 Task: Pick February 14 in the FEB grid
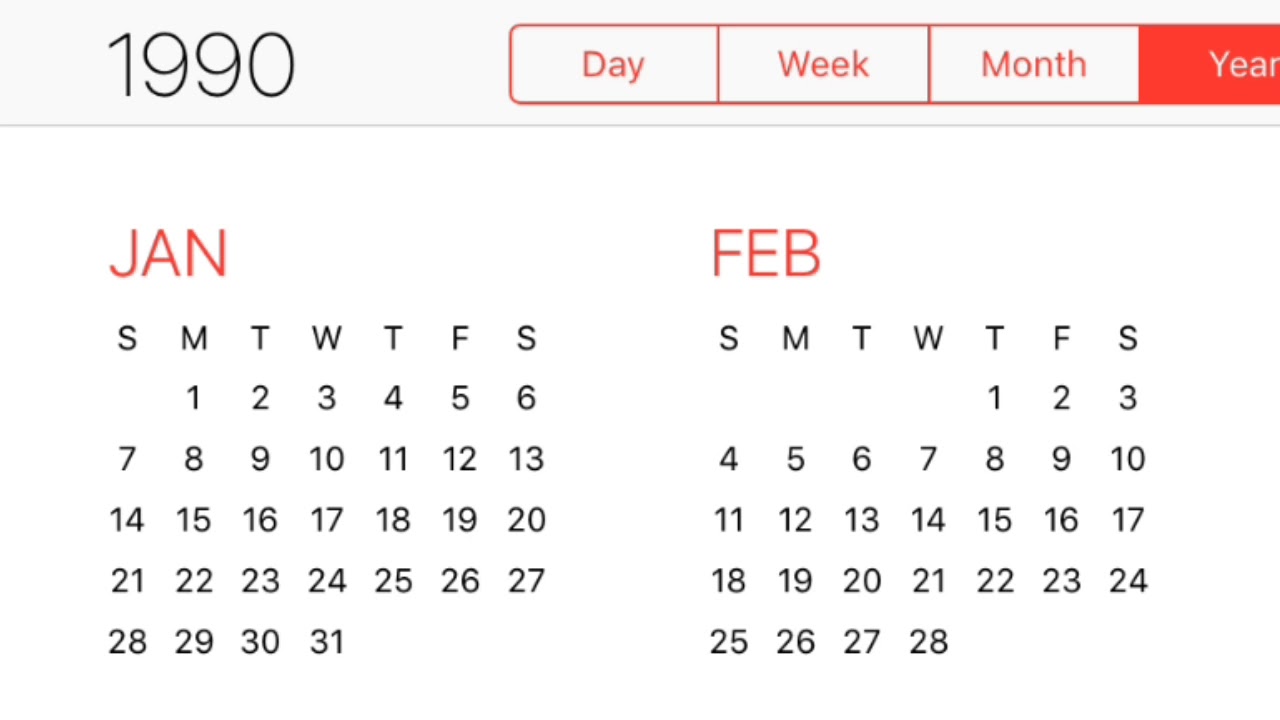point(928,521)
